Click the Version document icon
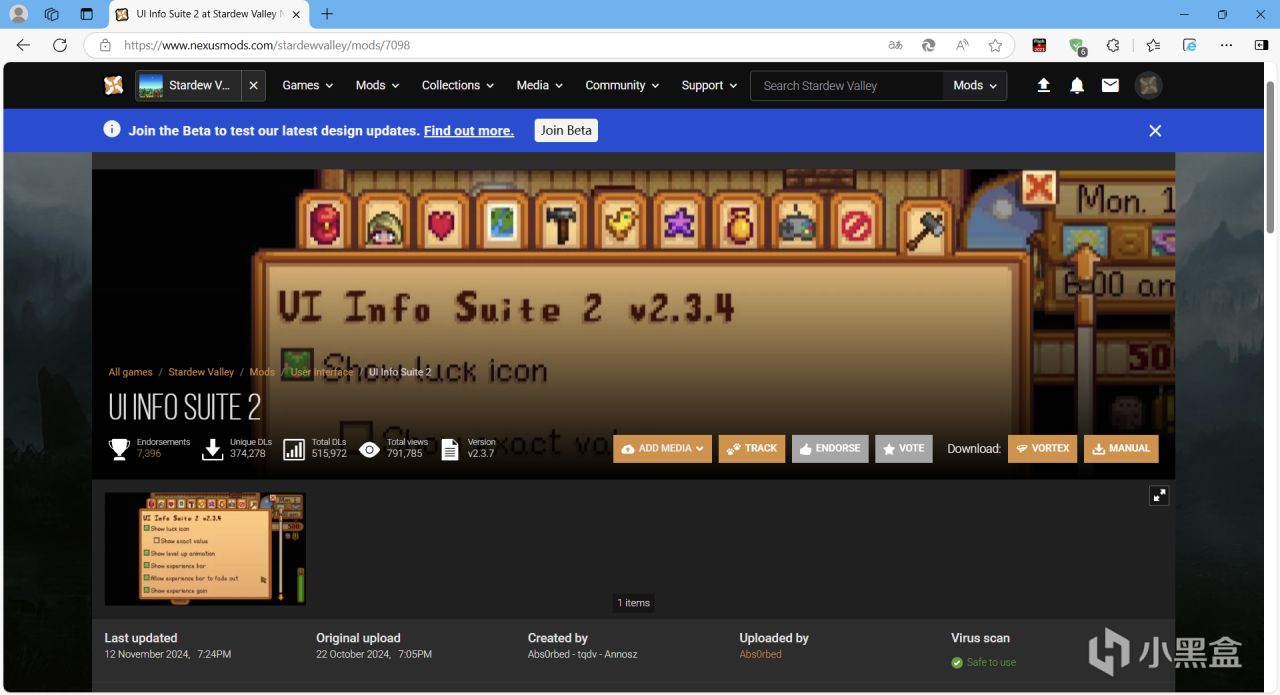Image resolution: width=1280 pixels, height=695 pixels. tap(450, 449)
